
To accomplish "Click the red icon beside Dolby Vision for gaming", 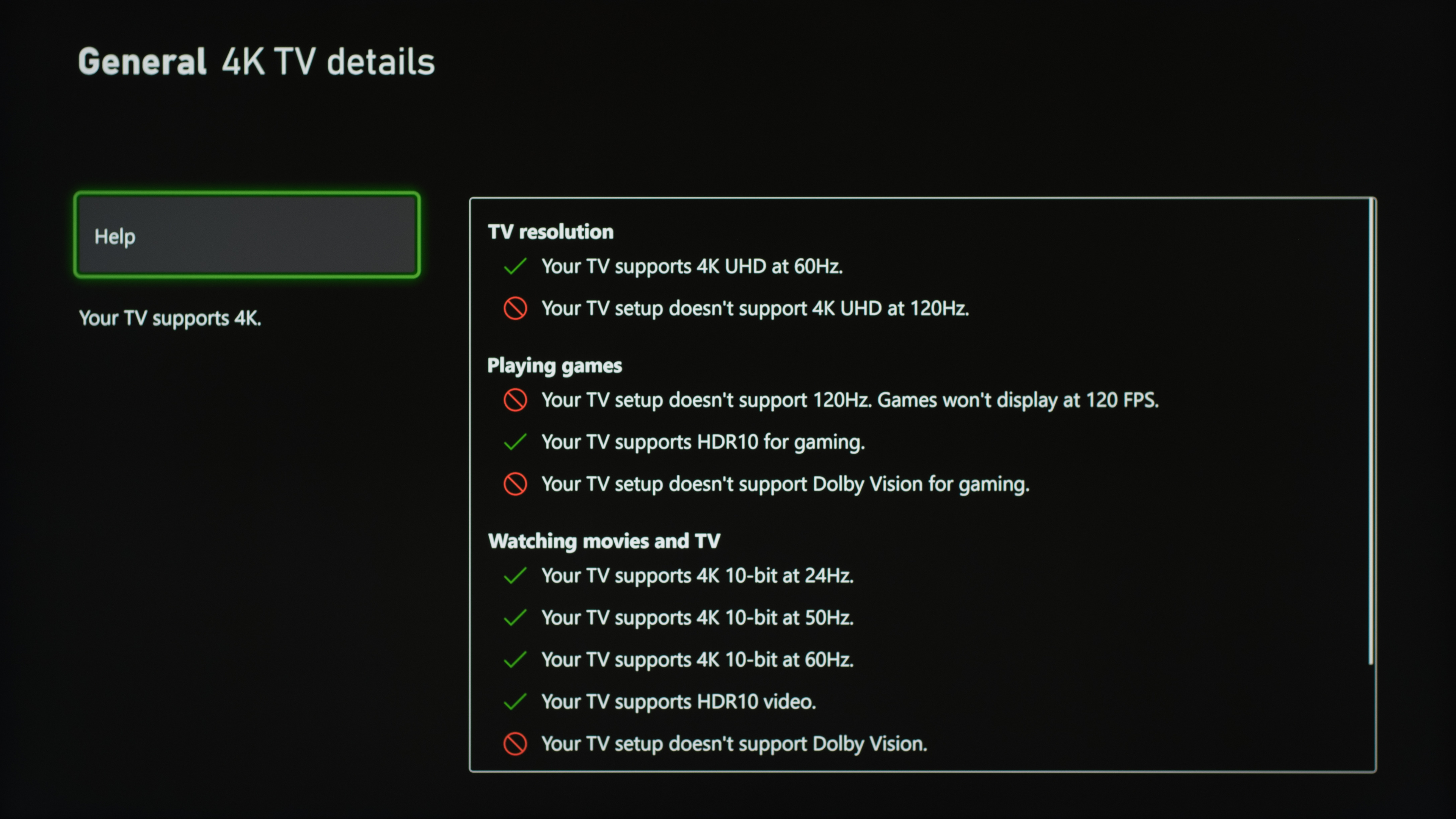I will (515, 485).
